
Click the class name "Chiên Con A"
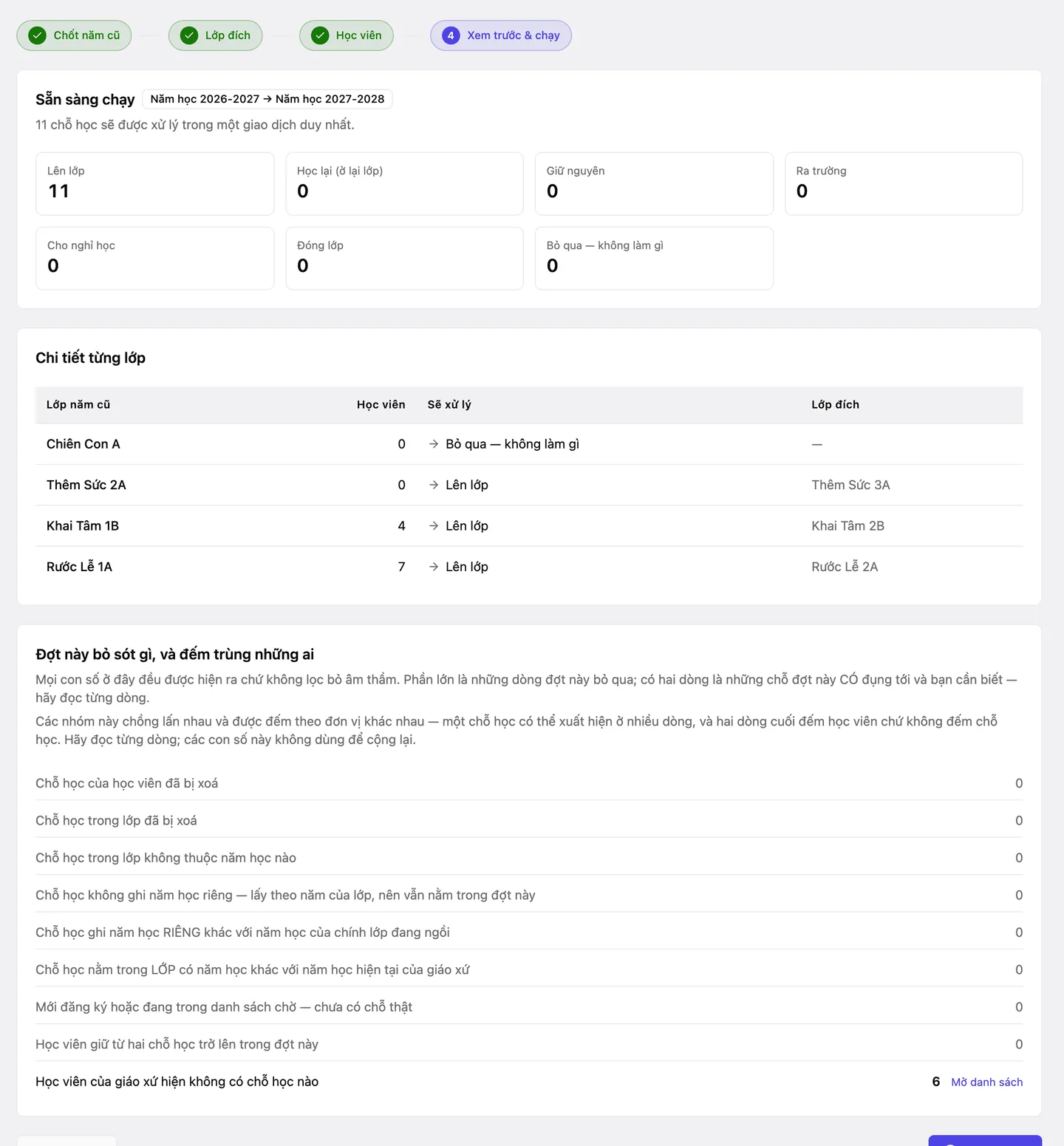pos(83,444)
